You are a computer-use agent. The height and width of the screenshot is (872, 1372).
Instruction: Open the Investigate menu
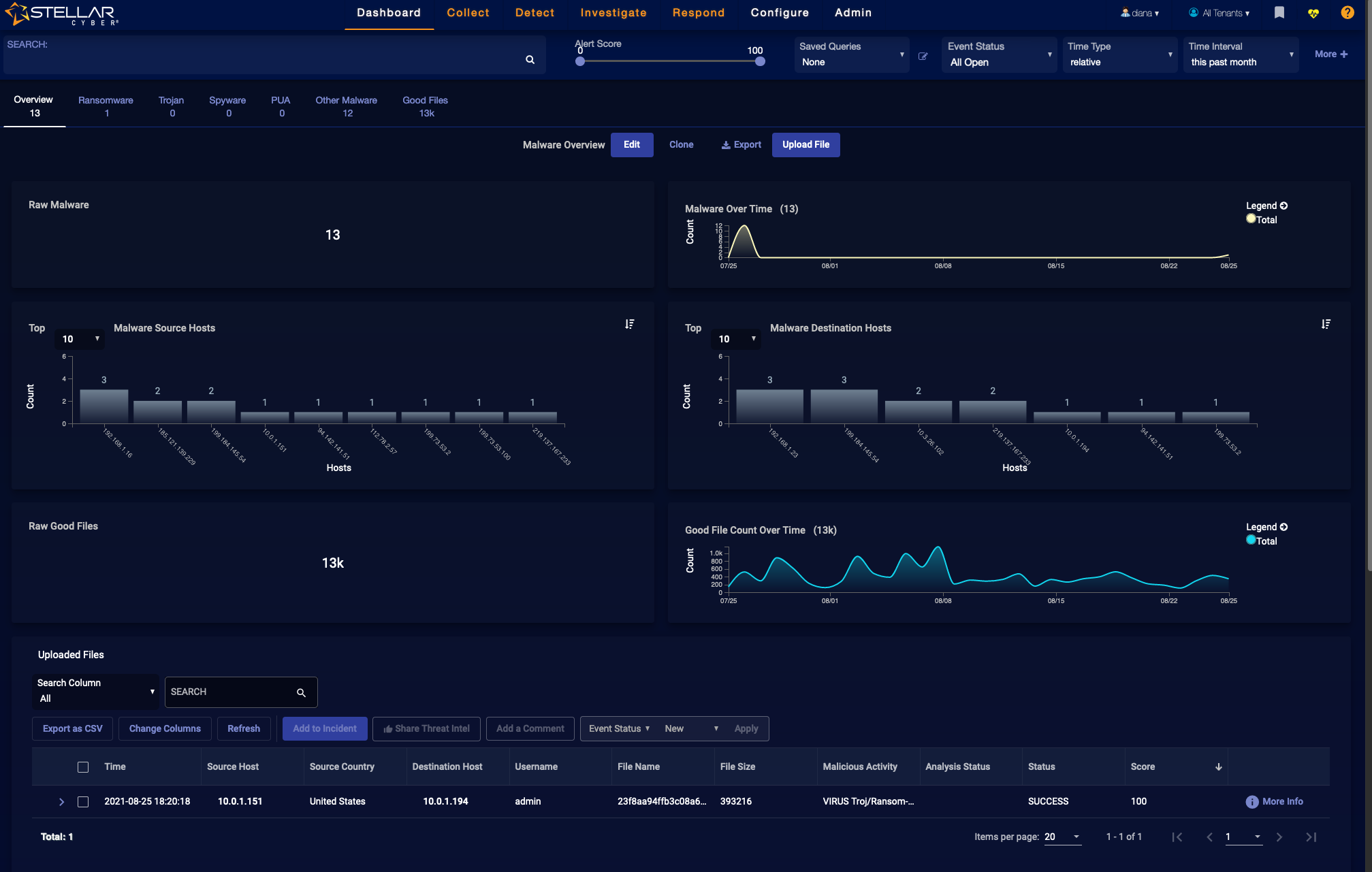point(613,13)
